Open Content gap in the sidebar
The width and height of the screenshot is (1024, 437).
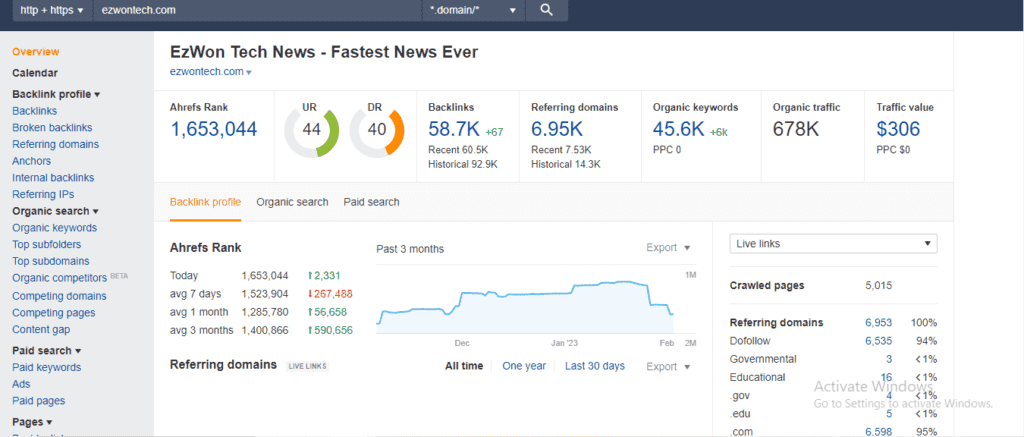click(42, 329)
